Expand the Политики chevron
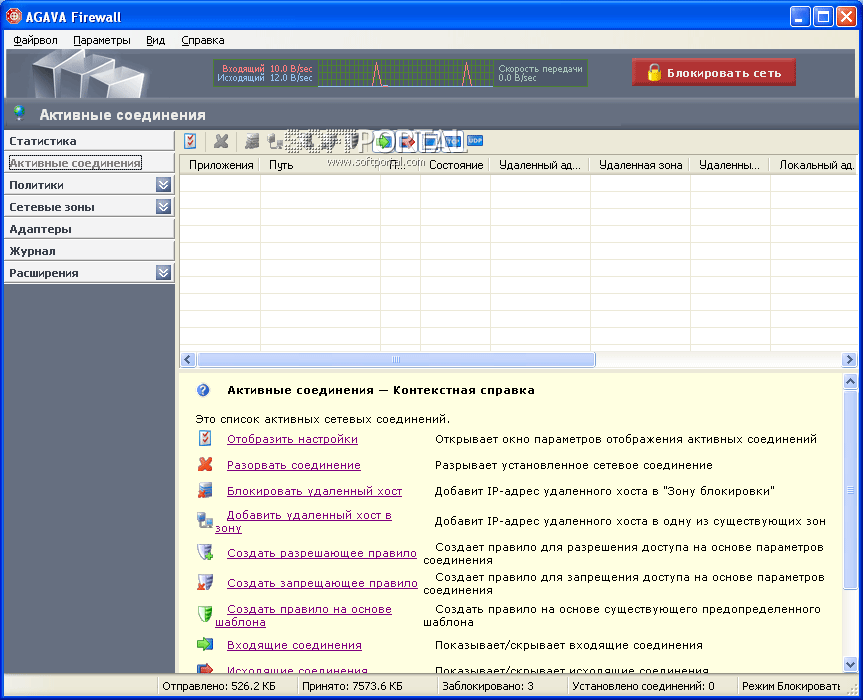863x700 pixels. point(163,185)
